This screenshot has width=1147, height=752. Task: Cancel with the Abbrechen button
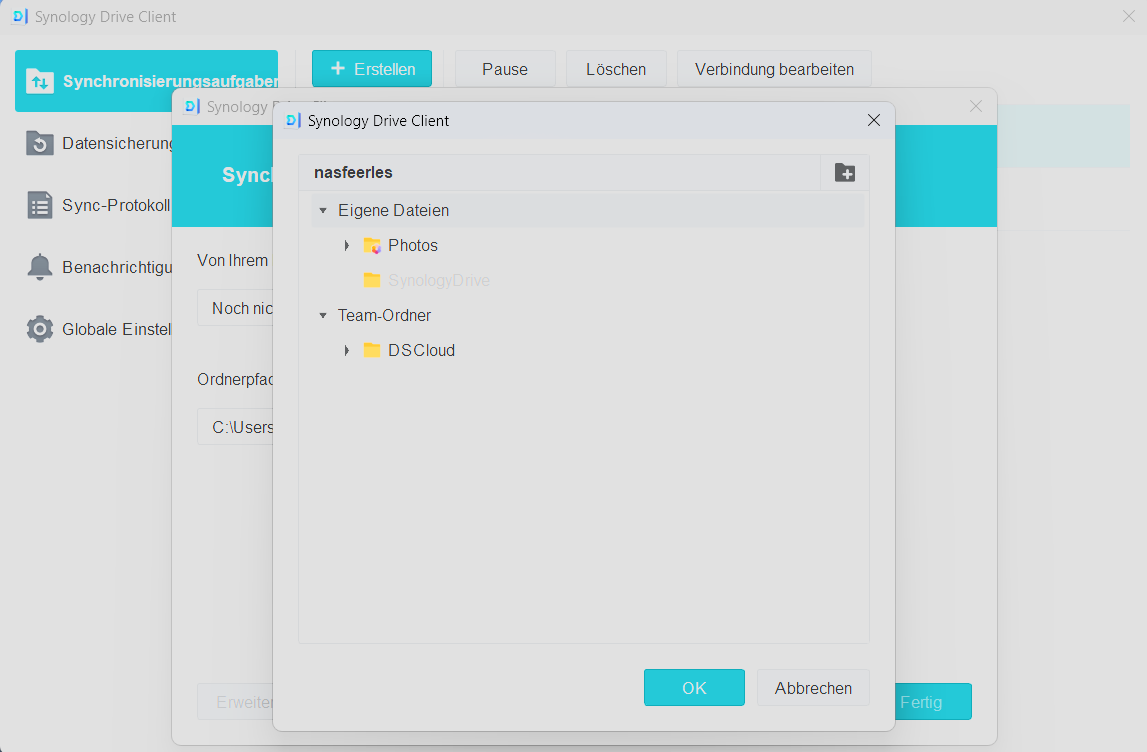[813, 688]
